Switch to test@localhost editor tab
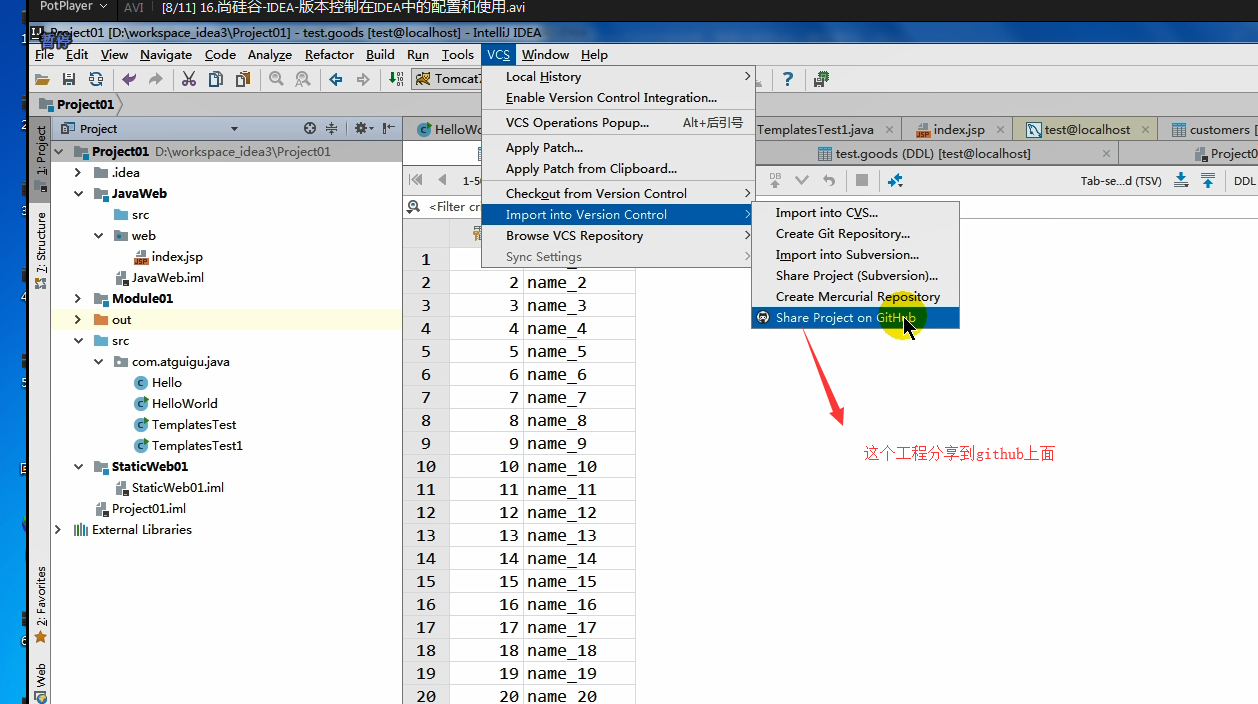The width and height of the screenshot is (1258, 704). 1085,130
